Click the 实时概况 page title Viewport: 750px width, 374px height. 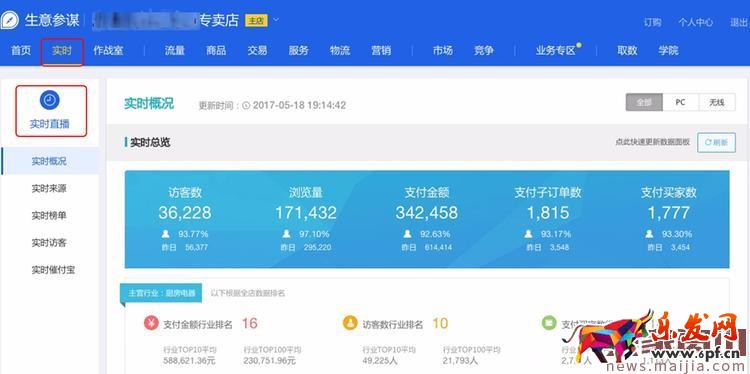(x=149, y=103)
